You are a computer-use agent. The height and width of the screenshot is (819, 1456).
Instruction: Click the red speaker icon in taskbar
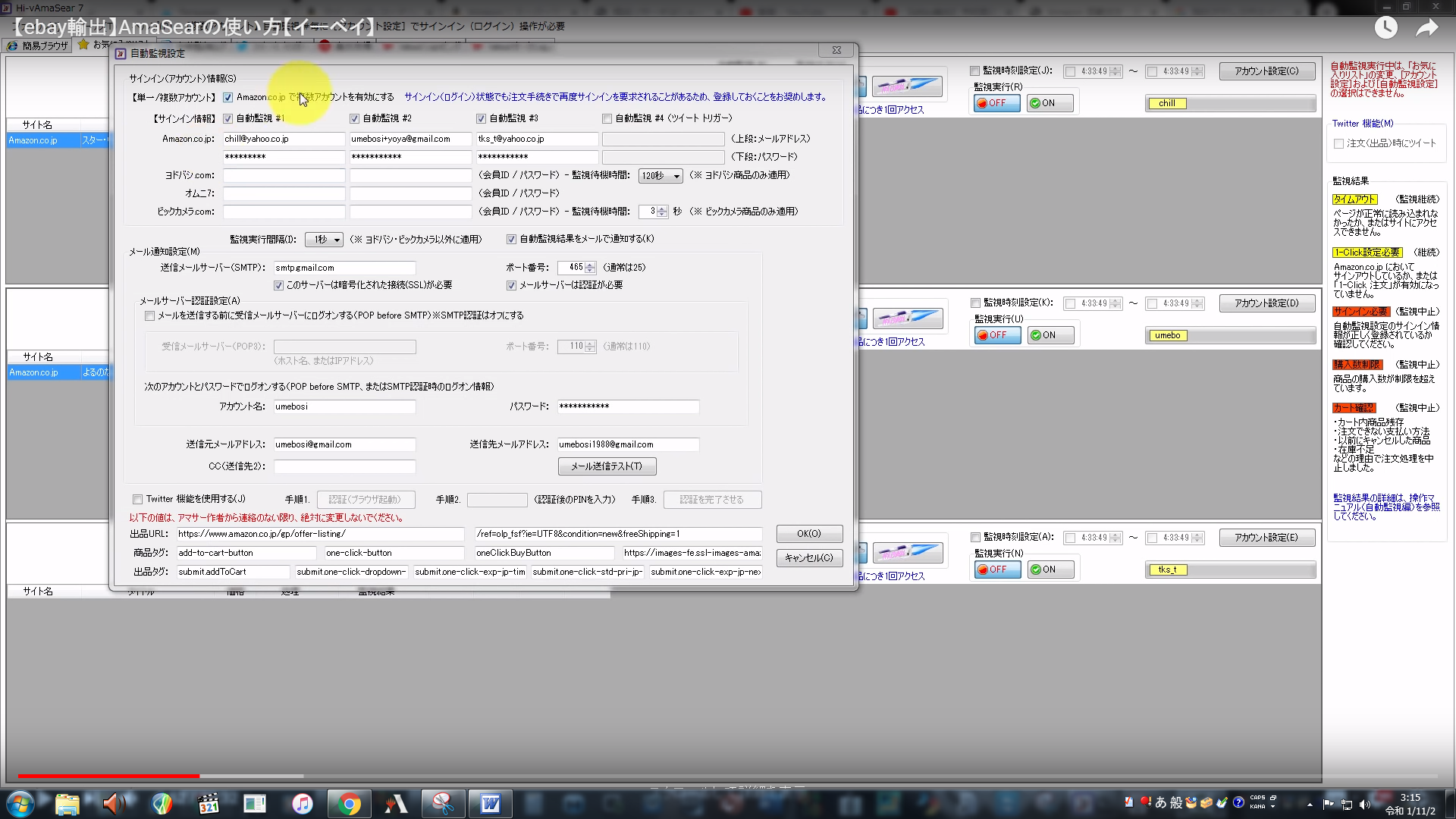point(114,803)
